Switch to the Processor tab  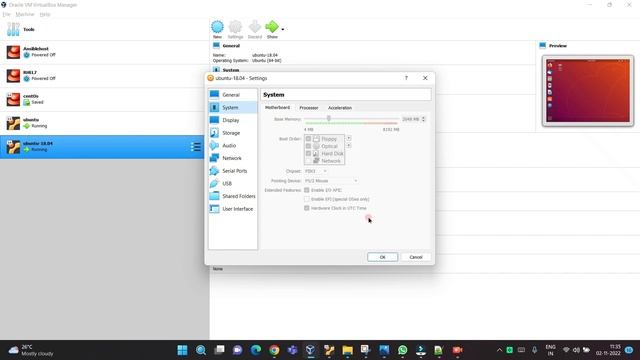(x=309, y=108)
